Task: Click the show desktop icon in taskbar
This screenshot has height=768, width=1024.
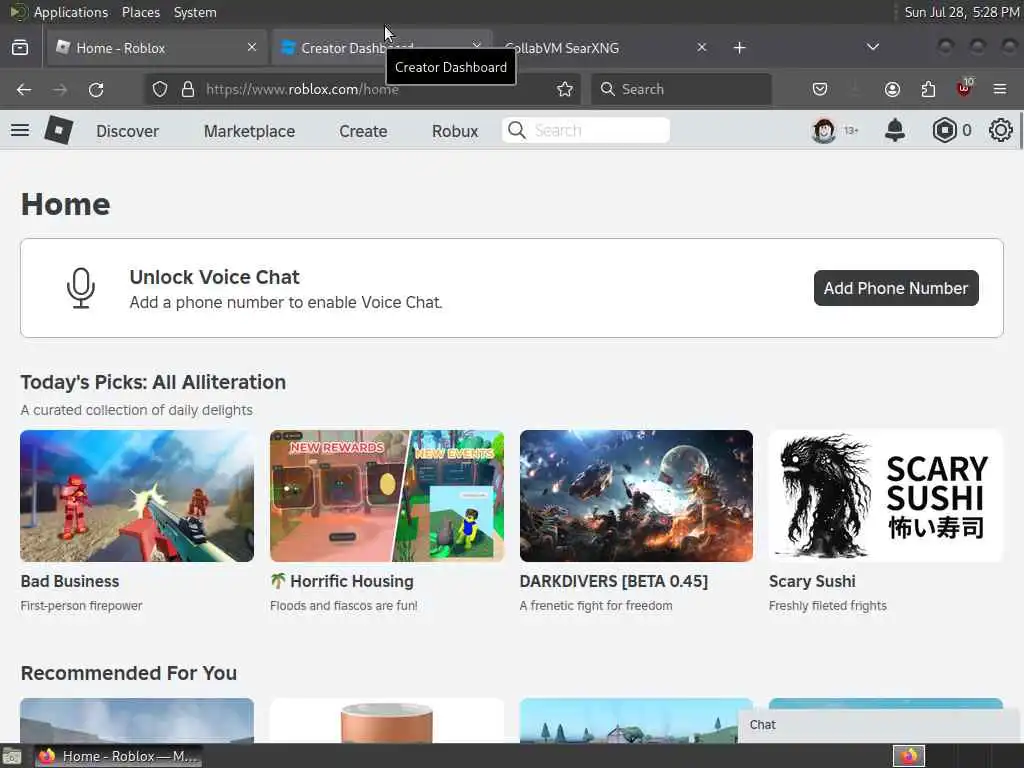Action: point(12,756)
